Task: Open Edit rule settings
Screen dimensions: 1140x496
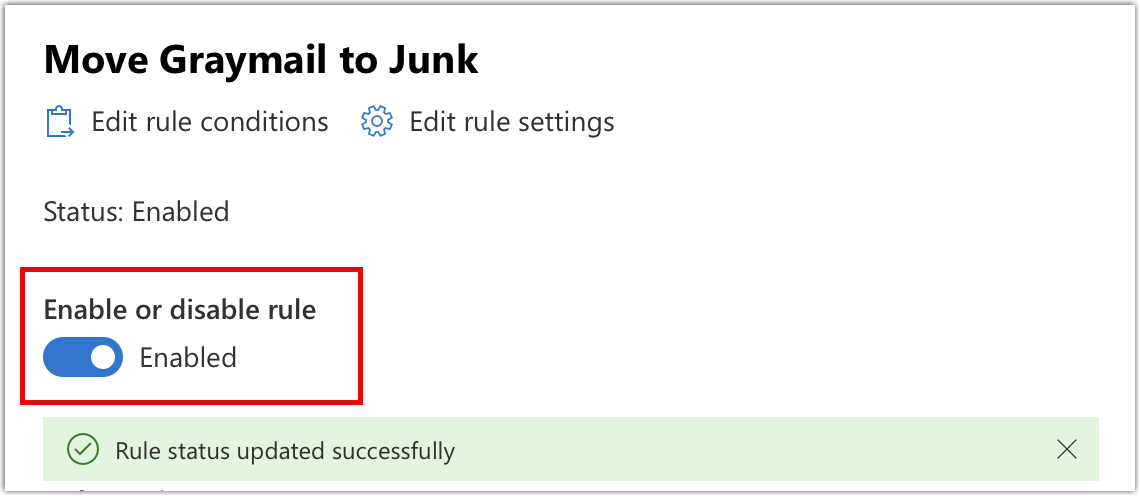Action: (x=511, y=122)
